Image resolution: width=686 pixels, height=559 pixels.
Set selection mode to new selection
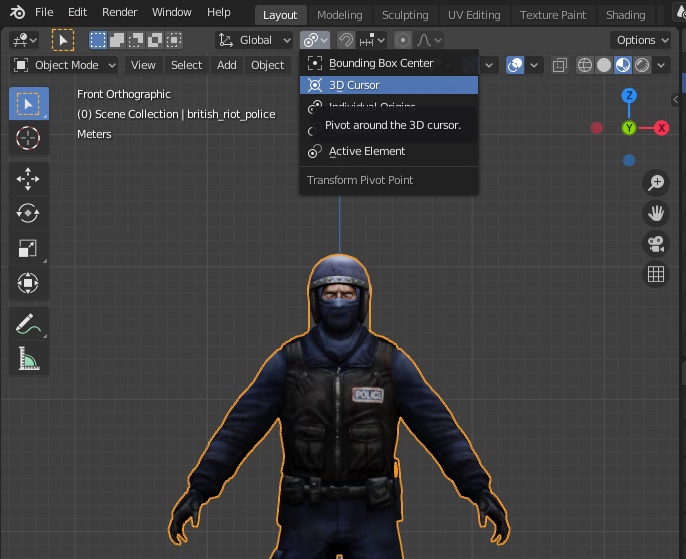click(x=98, y=40)
